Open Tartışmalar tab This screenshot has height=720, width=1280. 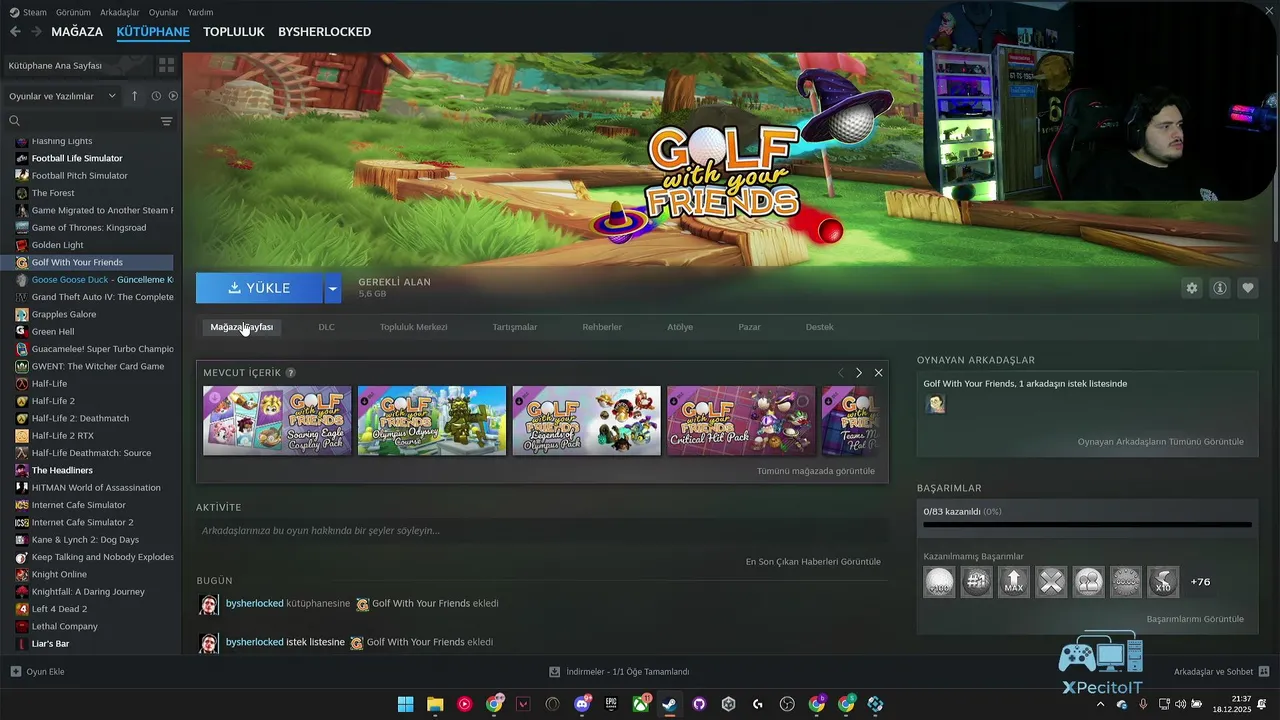(x=515, y=327)
